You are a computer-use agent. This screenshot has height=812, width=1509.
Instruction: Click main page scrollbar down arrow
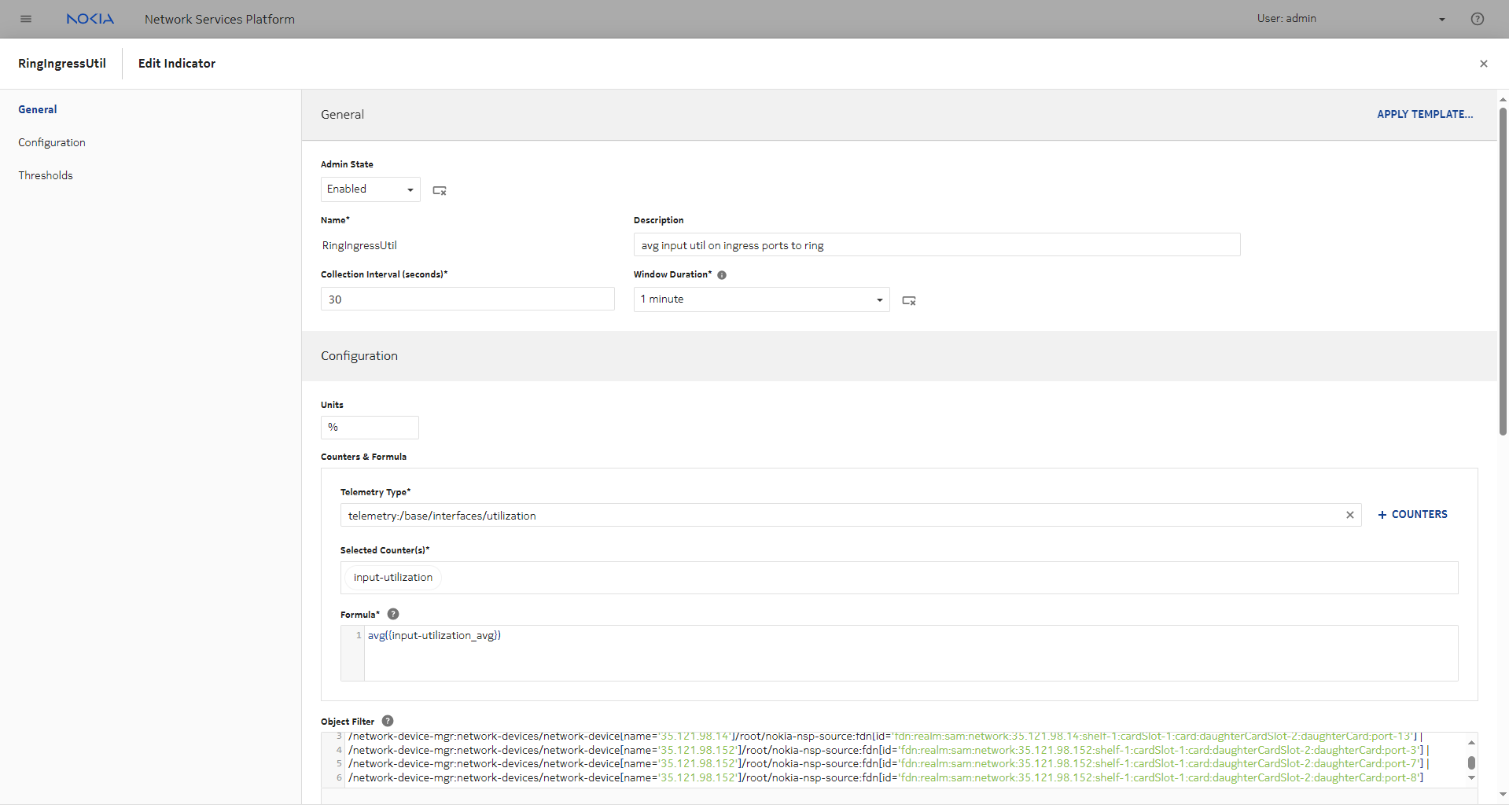point(1503,794)
